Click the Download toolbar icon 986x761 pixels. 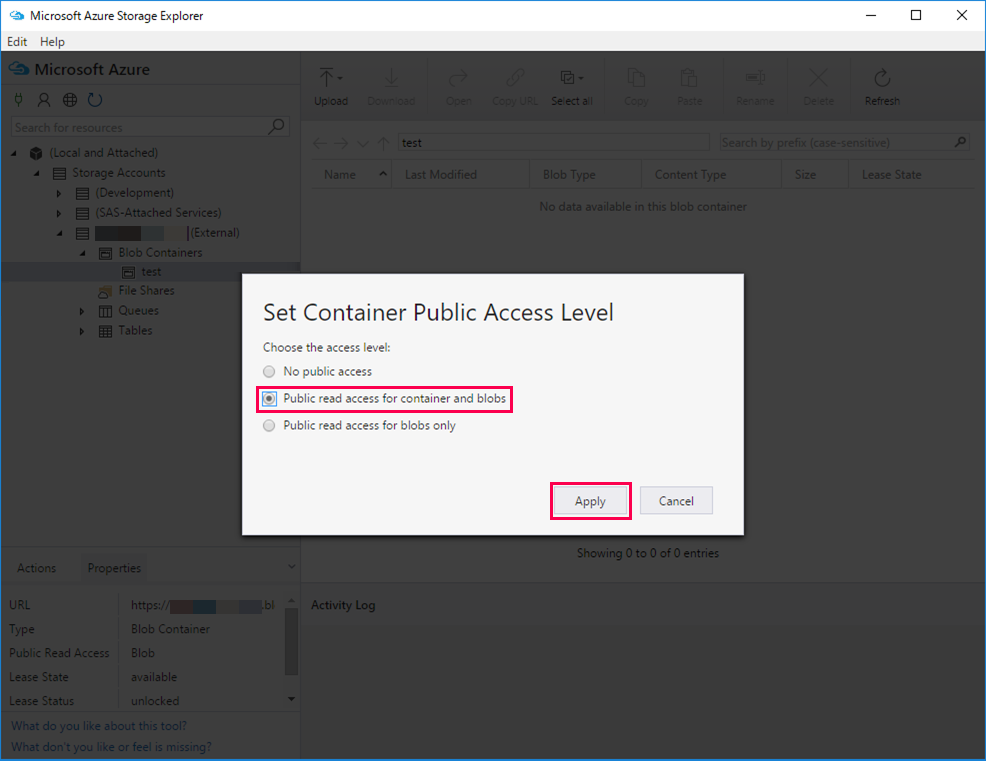point(391,78)
